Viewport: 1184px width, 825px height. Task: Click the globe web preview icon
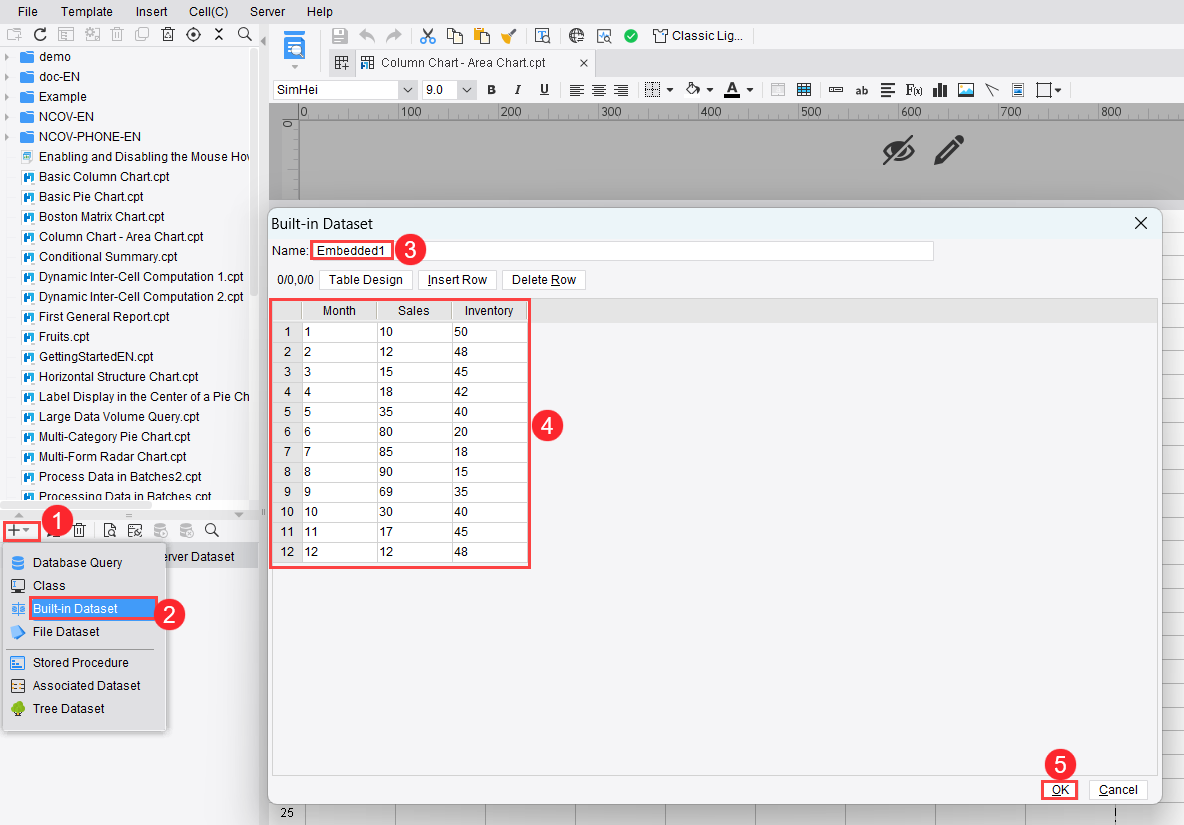pos(576,35)
